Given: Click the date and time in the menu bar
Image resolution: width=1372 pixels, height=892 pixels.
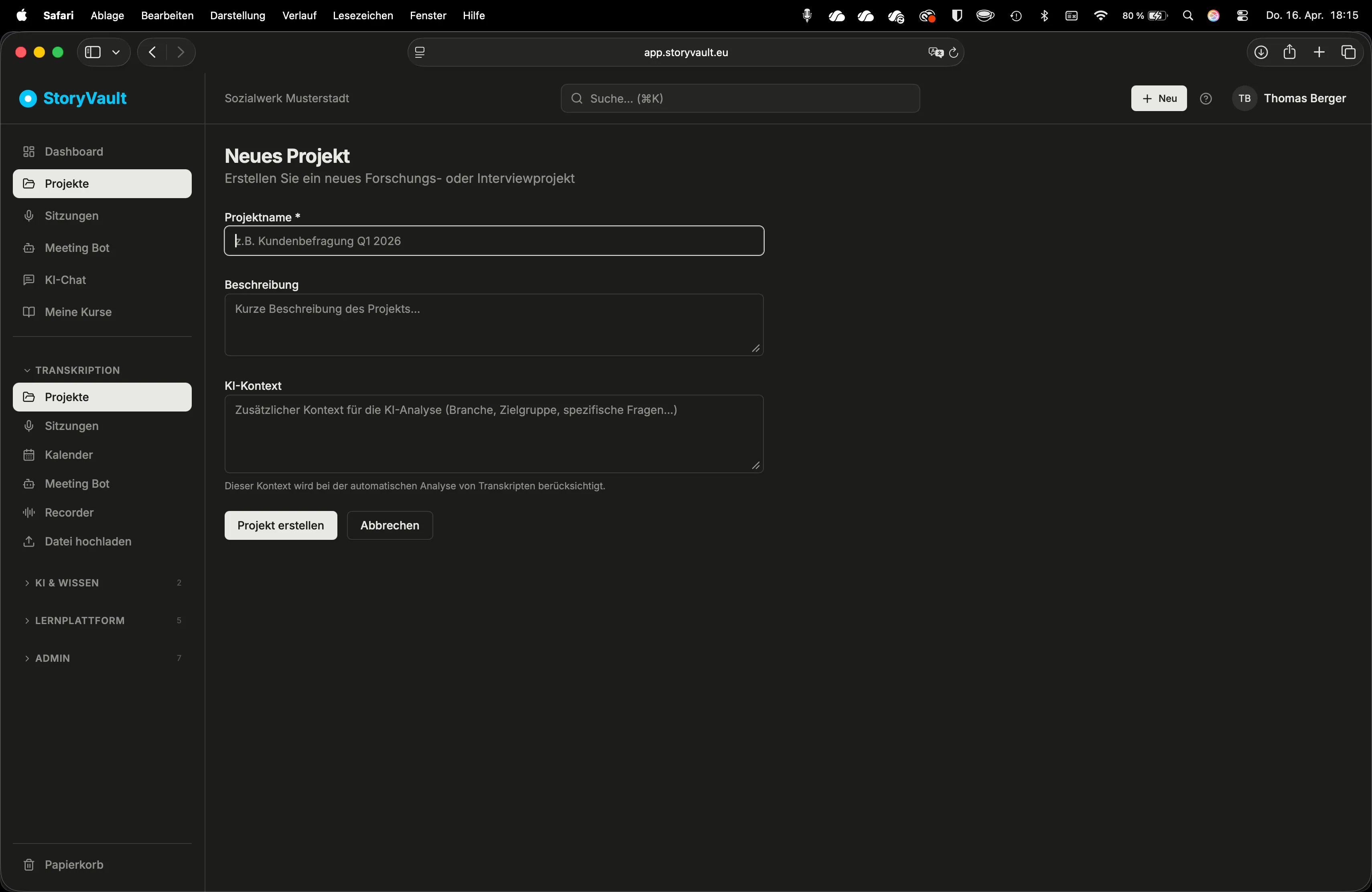Looking at the screenshot, I should tap(1312, 16).
